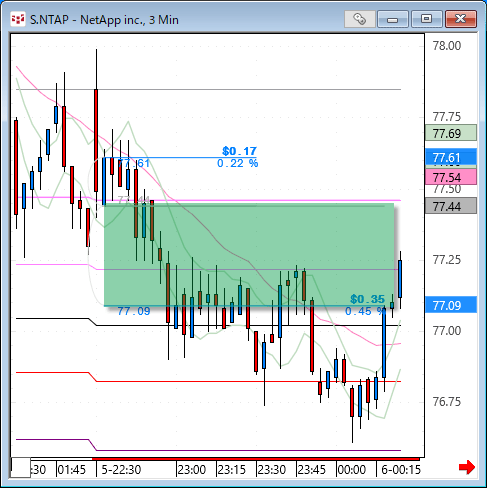Click the black horizontal level line near 77.00
The height and width of the screenshot is (488, 487).
click(x=248, y=325)
